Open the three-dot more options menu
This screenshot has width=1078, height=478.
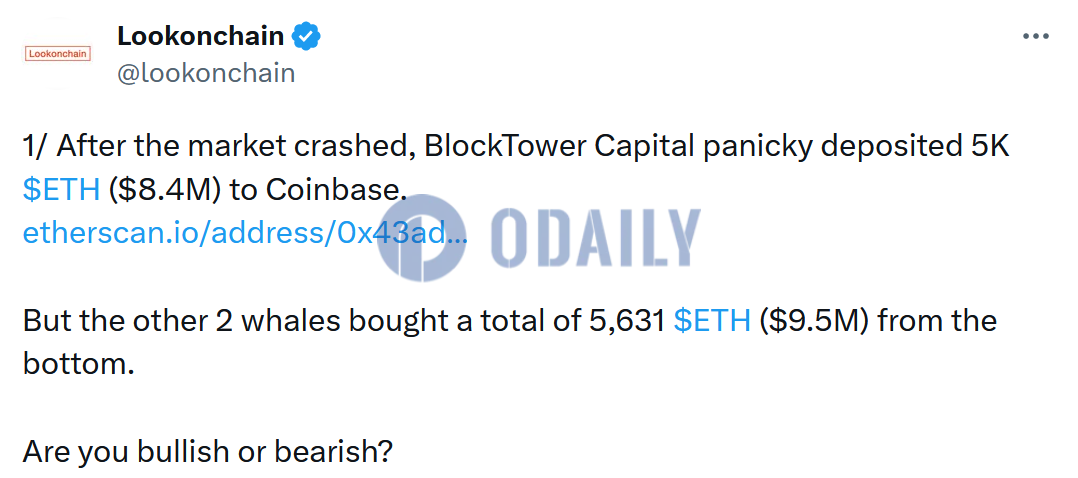(1035, 36)
